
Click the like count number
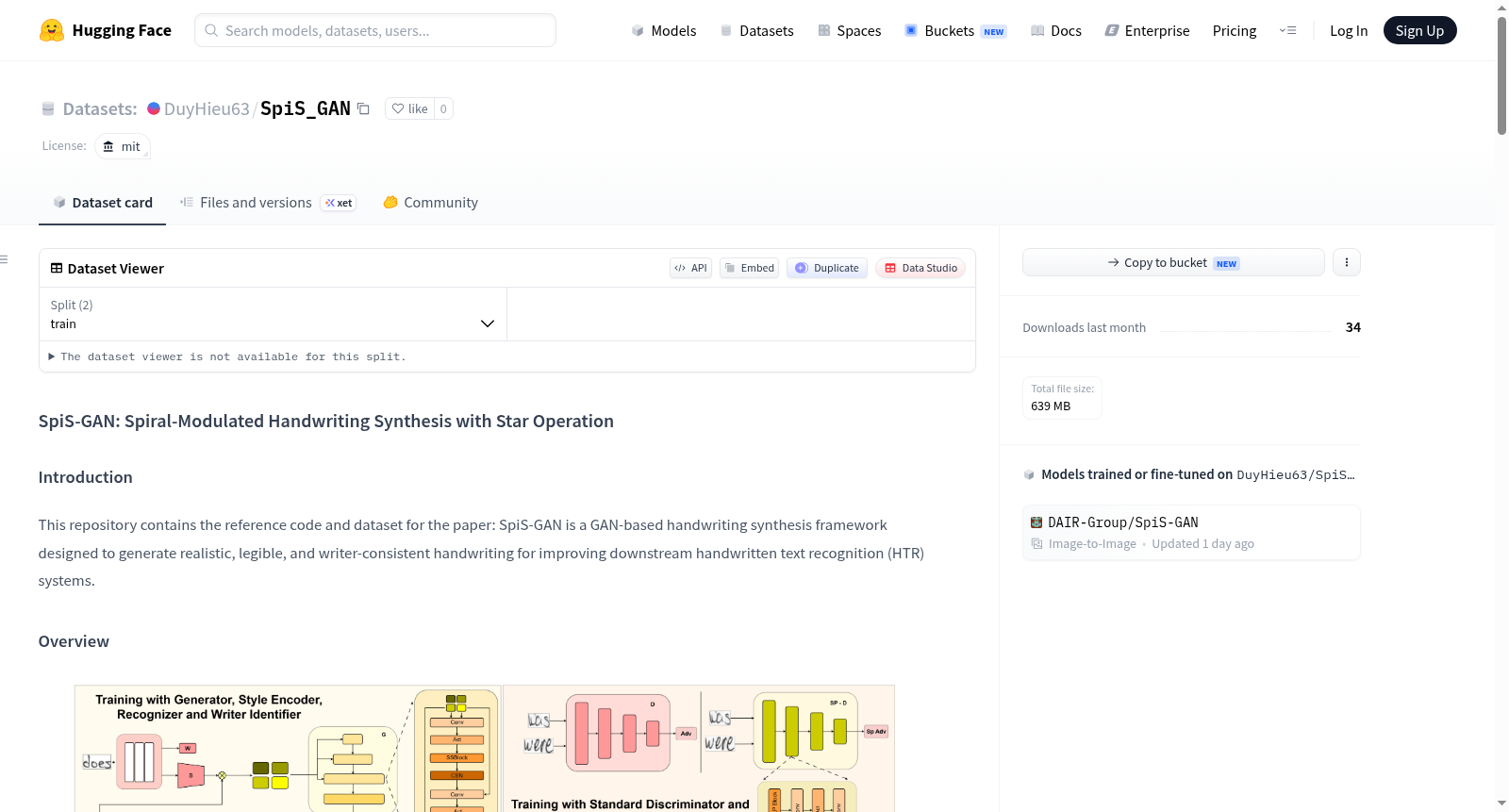click(x=443, y=108)
